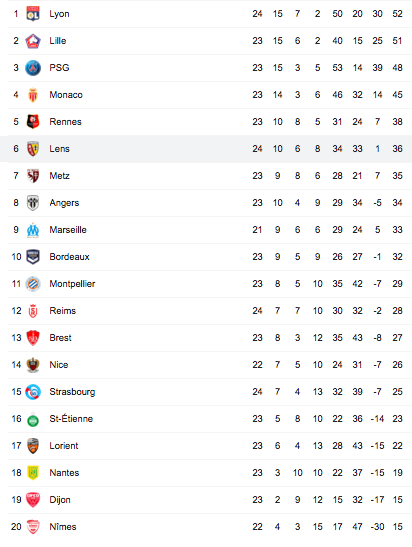
Task: Open the Angers team name
Action: 64,203
